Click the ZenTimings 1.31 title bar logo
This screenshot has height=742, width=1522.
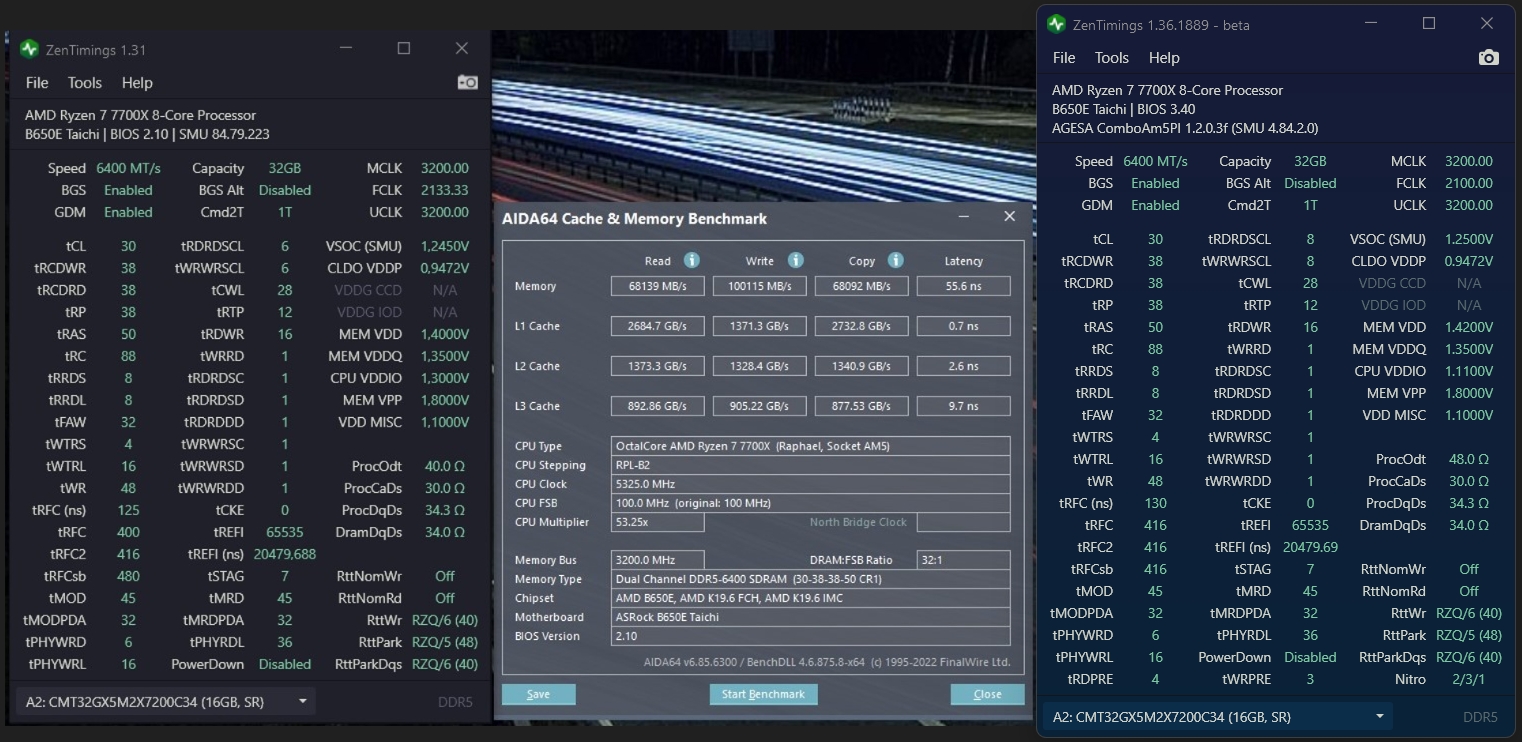click(x=29, y=49)
